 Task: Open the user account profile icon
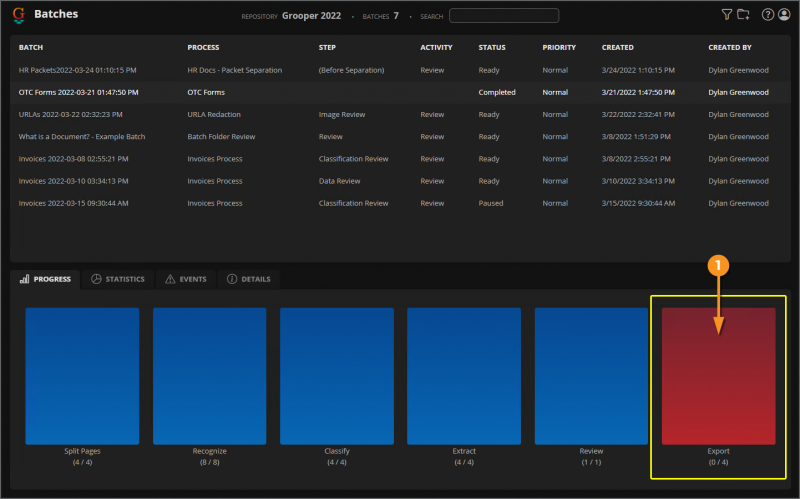click(783, 15)
